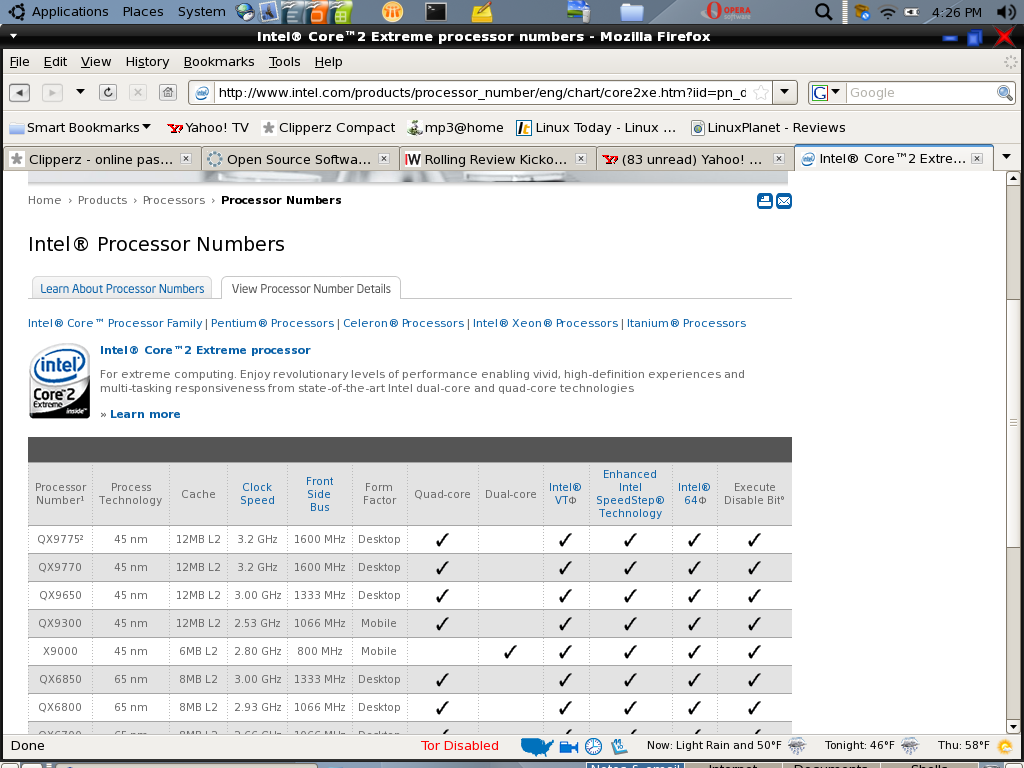The image size is (1024, 768).
Task: Open the list all tabs dropdown
Action: [x=1006, y=157]
